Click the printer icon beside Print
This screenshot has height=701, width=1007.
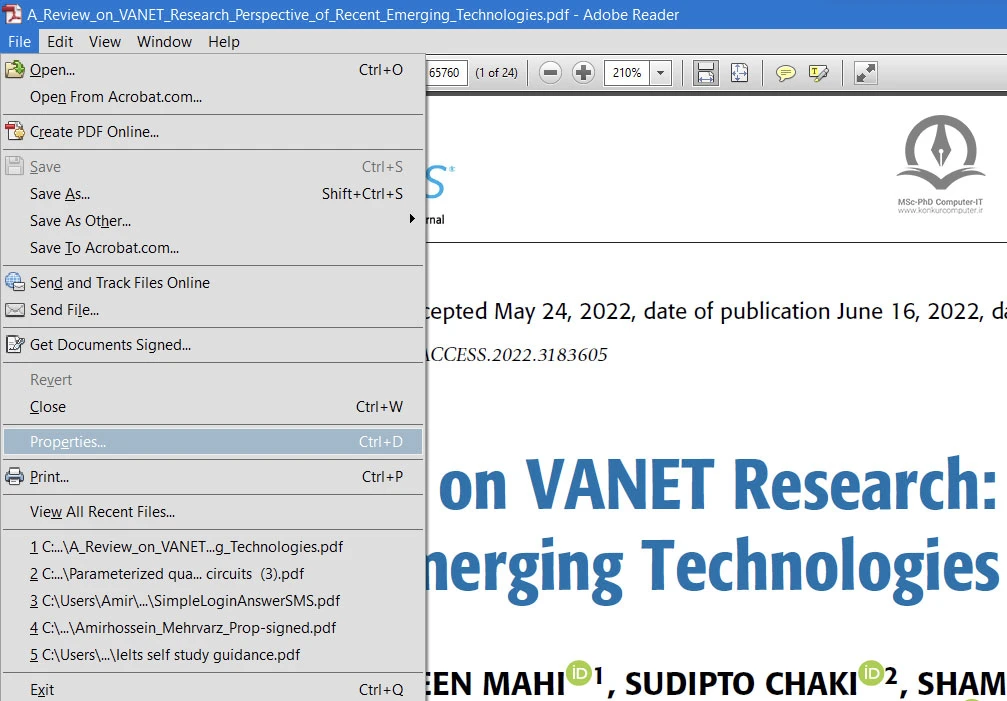coord(15,477)
